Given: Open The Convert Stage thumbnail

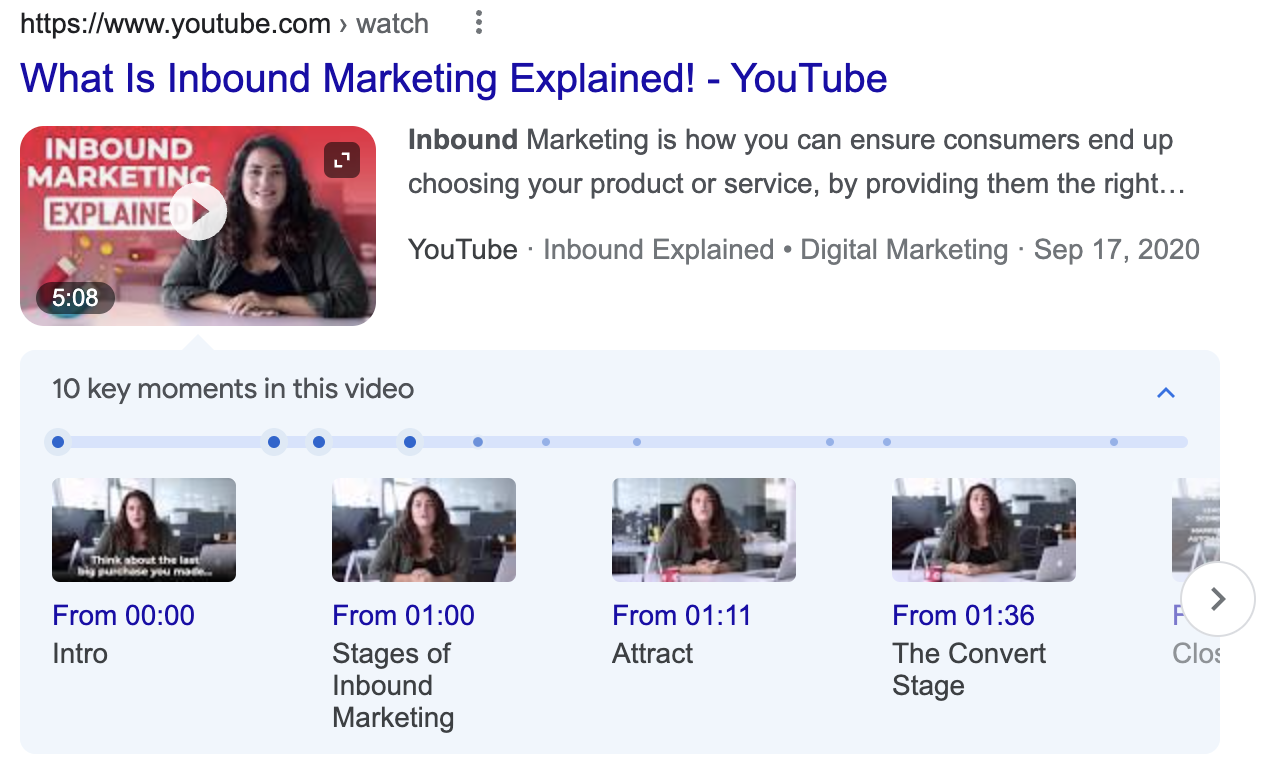Looking at the screenshot, I should [x=984, y=530].
